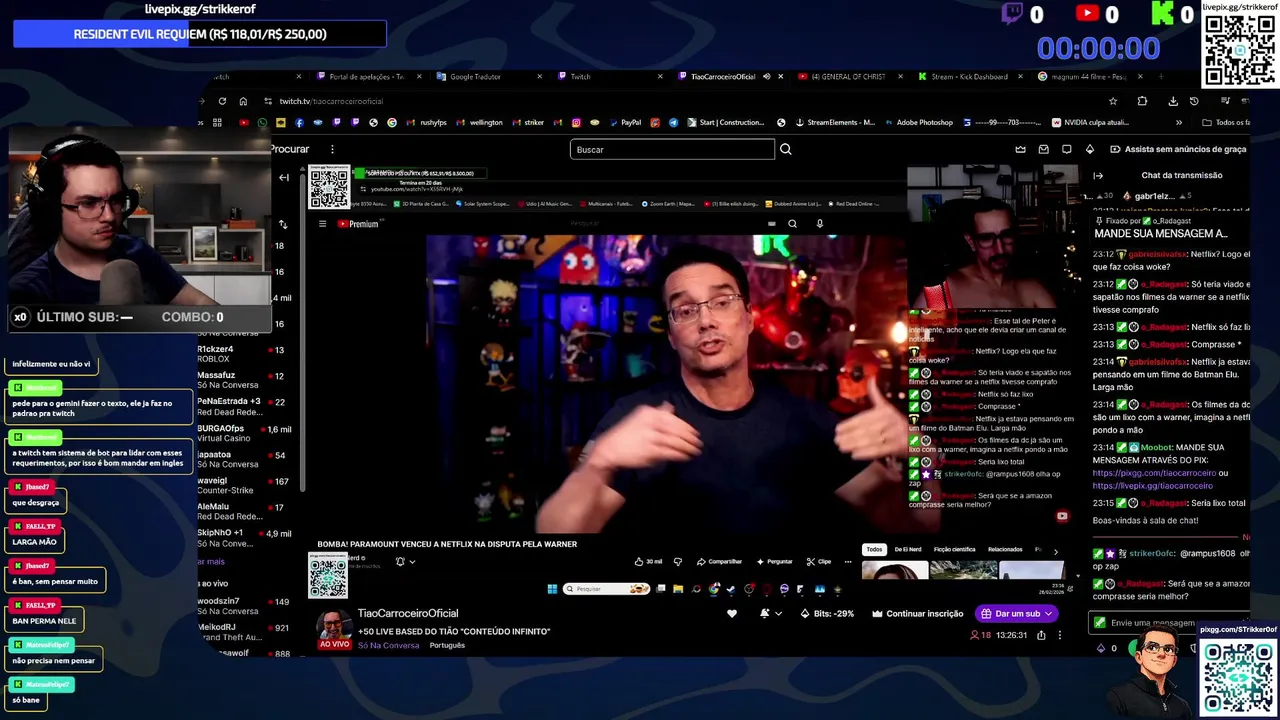The height and width of the screenshot is (720, 1280).
Task: Show next YouTube category chips arrow
Action: coord(1055,551)
